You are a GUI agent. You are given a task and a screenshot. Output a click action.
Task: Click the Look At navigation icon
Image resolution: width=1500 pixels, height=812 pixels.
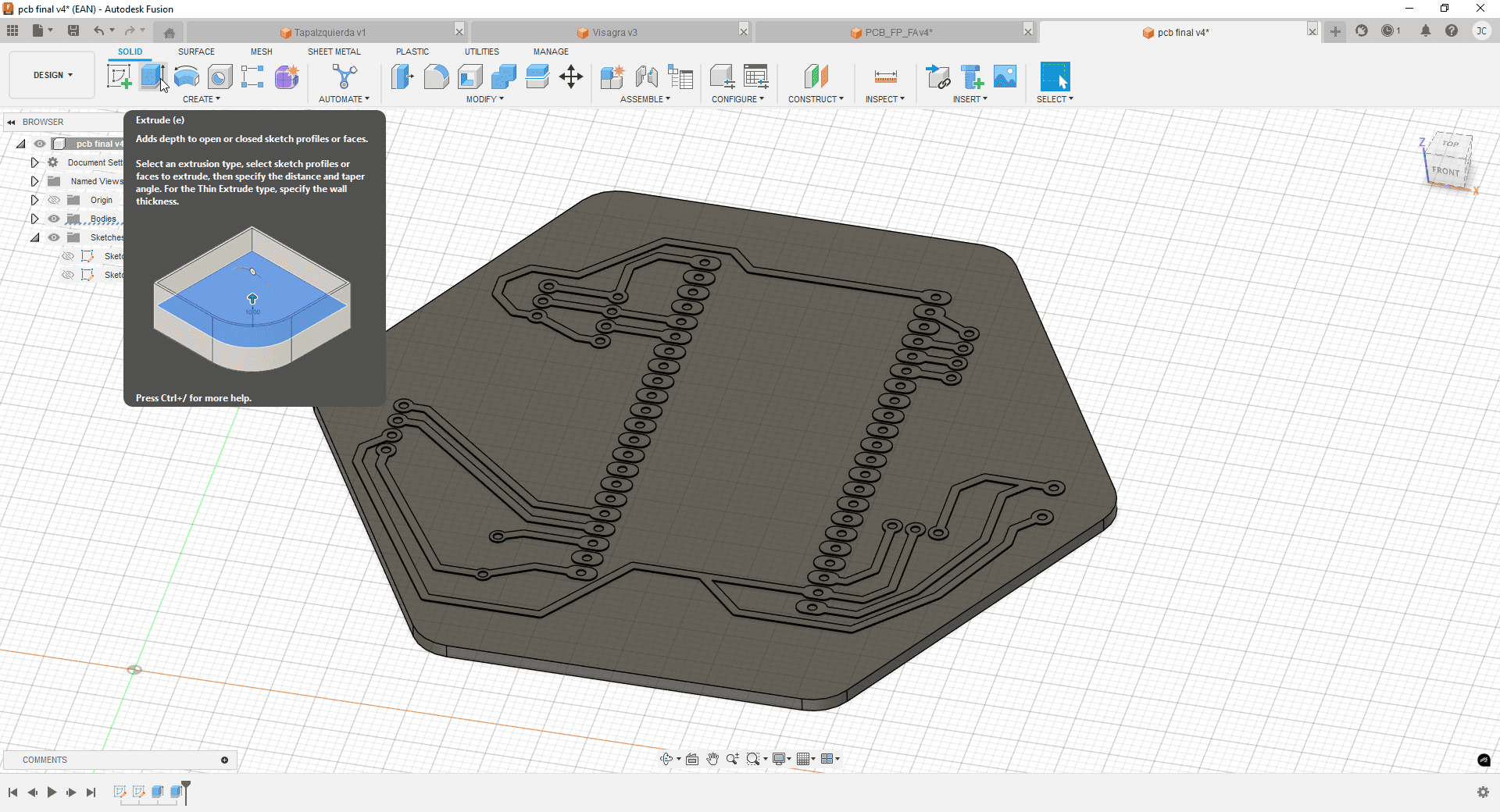tap(692, 759)
